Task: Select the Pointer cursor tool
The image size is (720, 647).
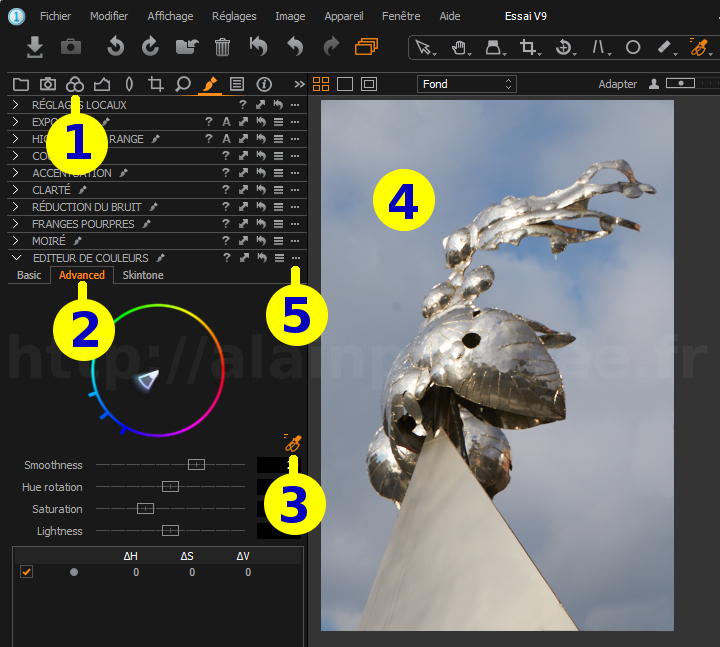Action: (423, 47)
